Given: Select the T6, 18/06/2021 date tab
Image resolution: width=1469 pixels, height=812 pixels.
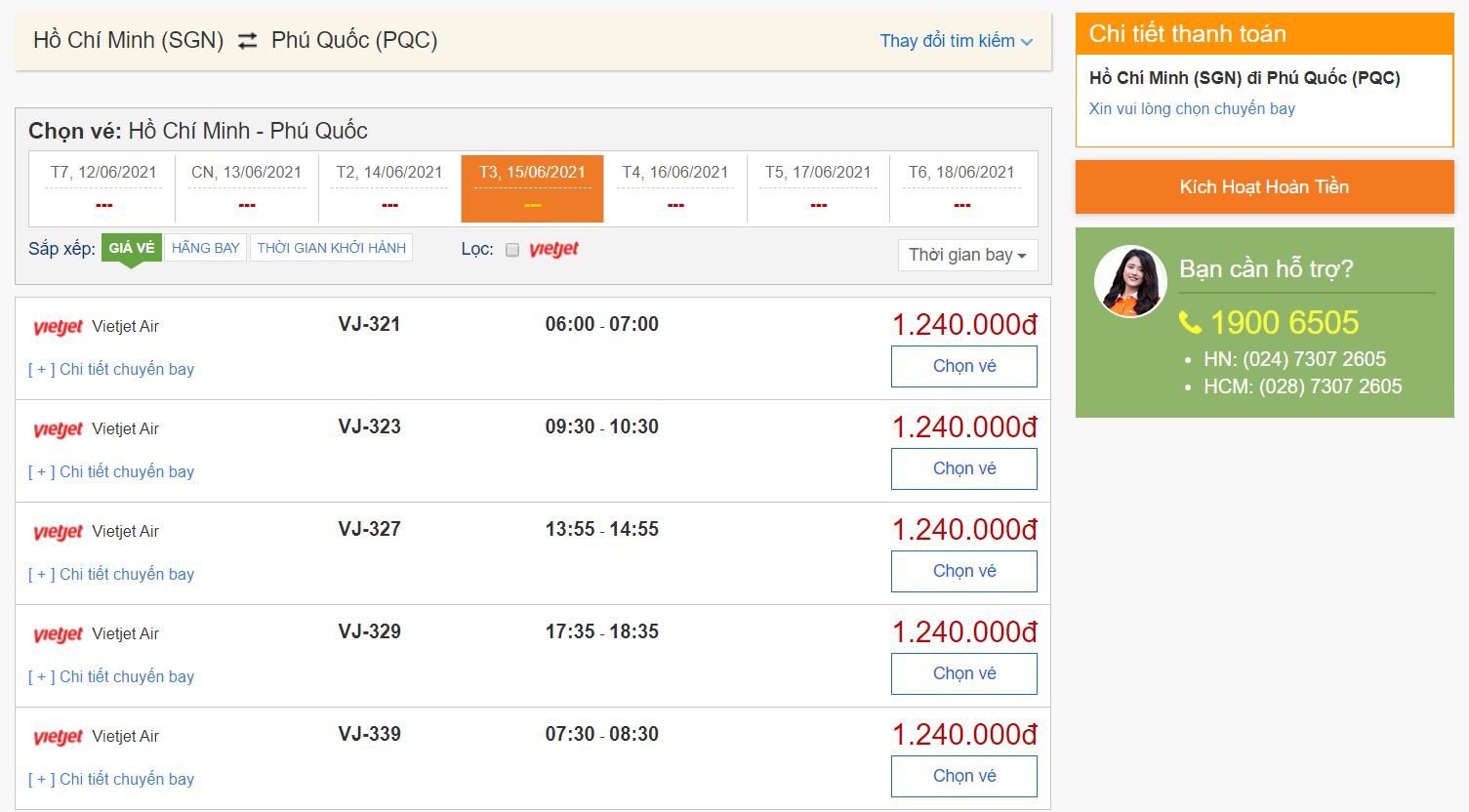Looking at the screenshot, I should click(x=962, y=187).
